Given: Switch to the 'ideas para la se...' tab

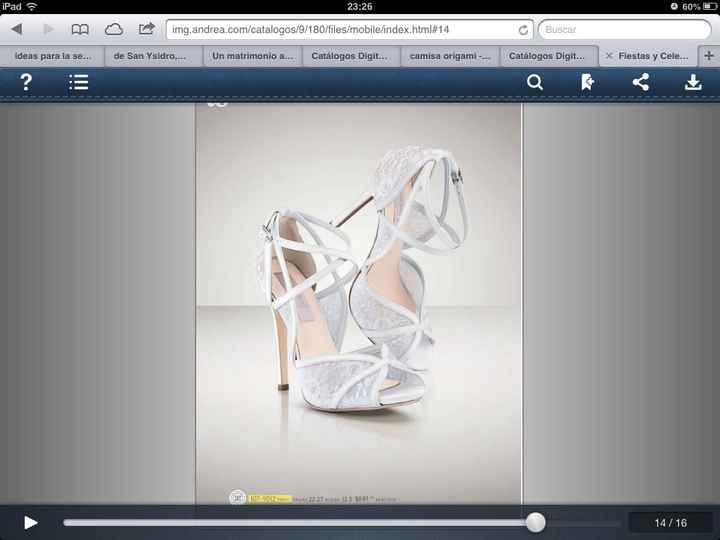Looking at the screenshot, I should (x=52, y=56).
